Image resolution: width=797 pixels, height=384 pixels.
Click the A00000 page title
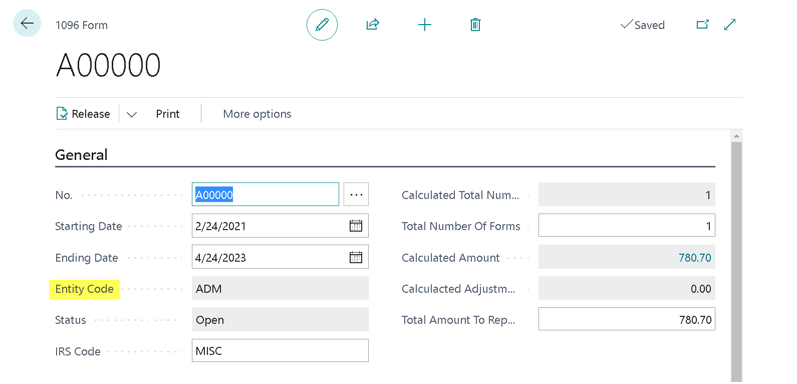(x=108, y=65)
